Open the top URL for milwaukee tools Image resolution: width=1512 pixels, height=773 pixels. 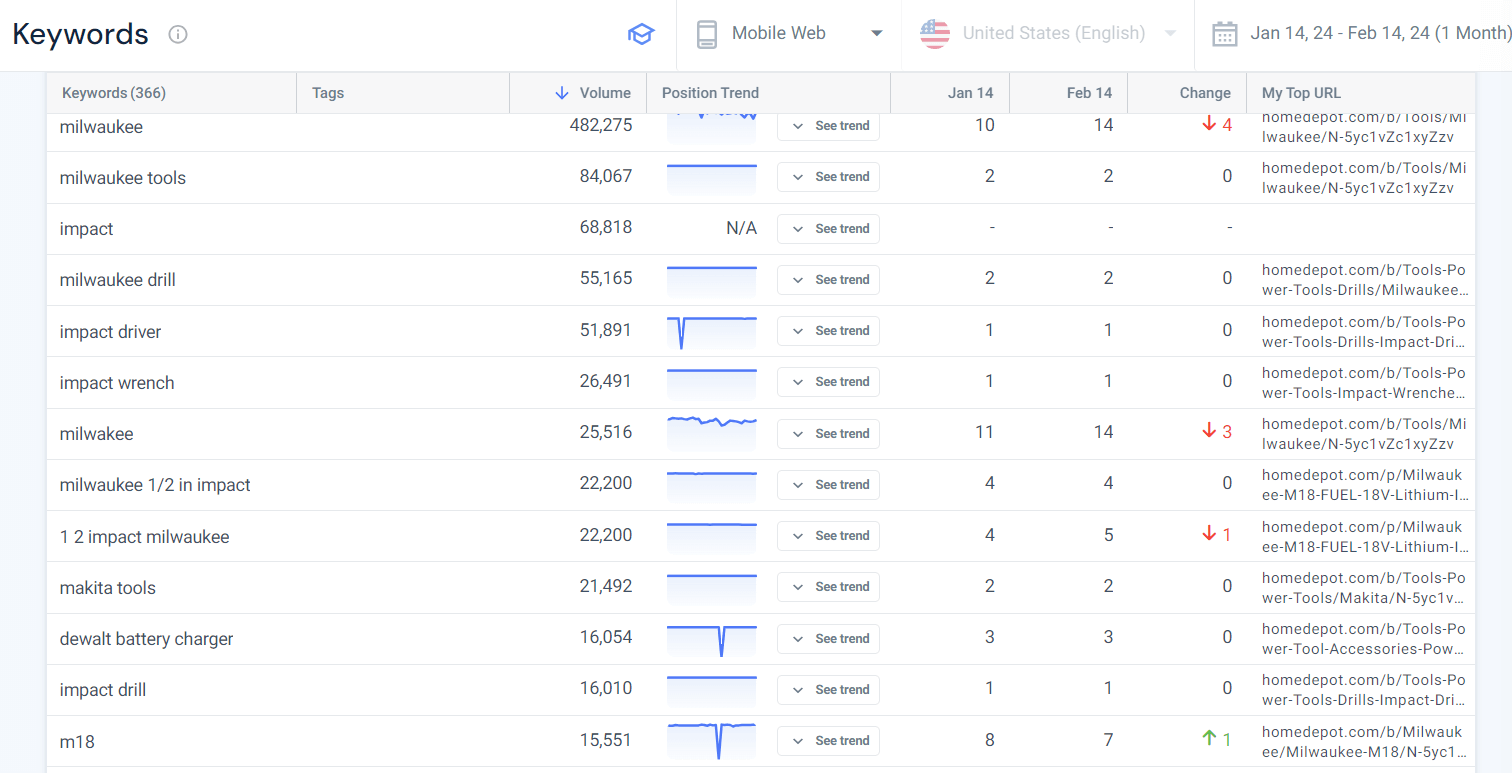click(x=1364, y=178)
